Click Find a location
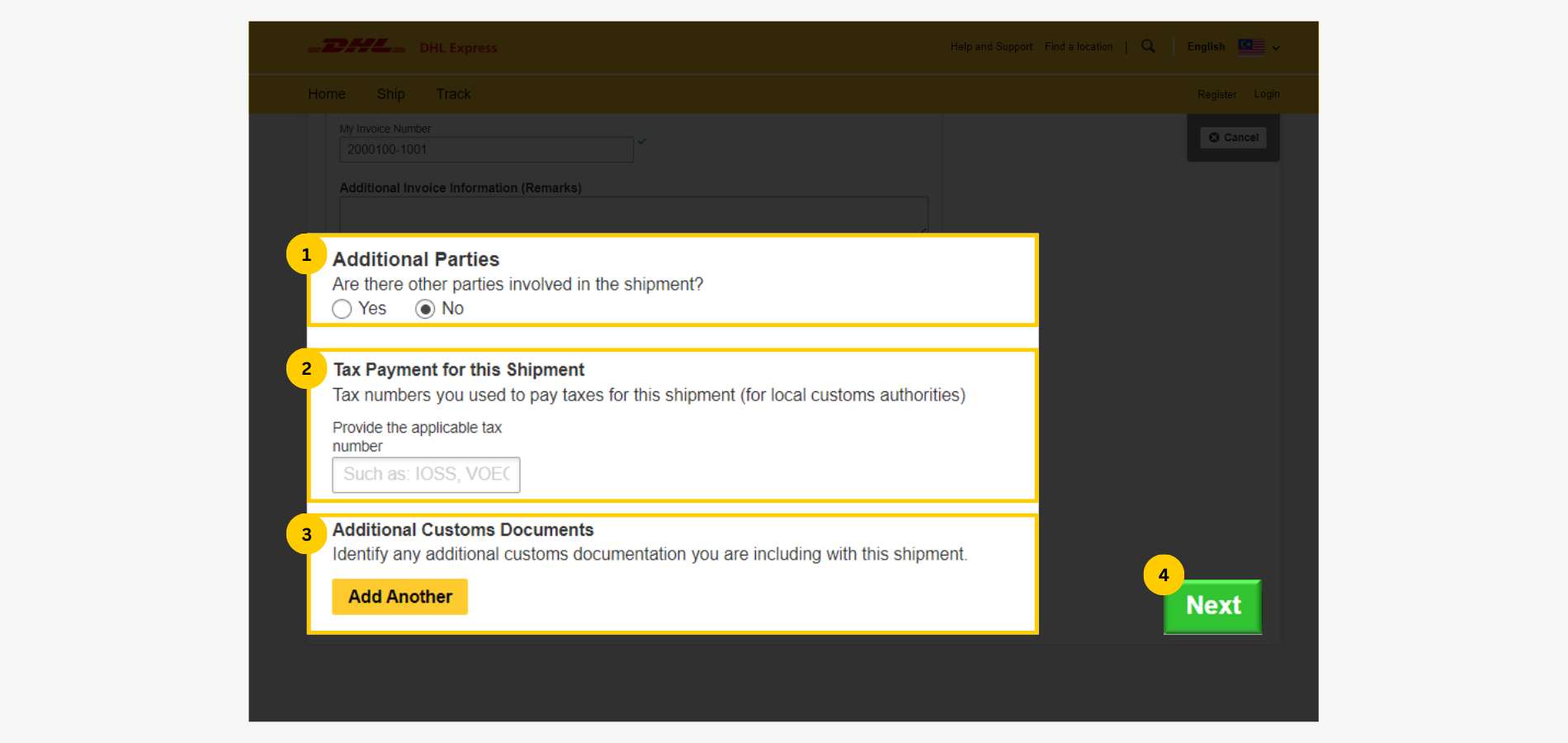 point(1079,47)
